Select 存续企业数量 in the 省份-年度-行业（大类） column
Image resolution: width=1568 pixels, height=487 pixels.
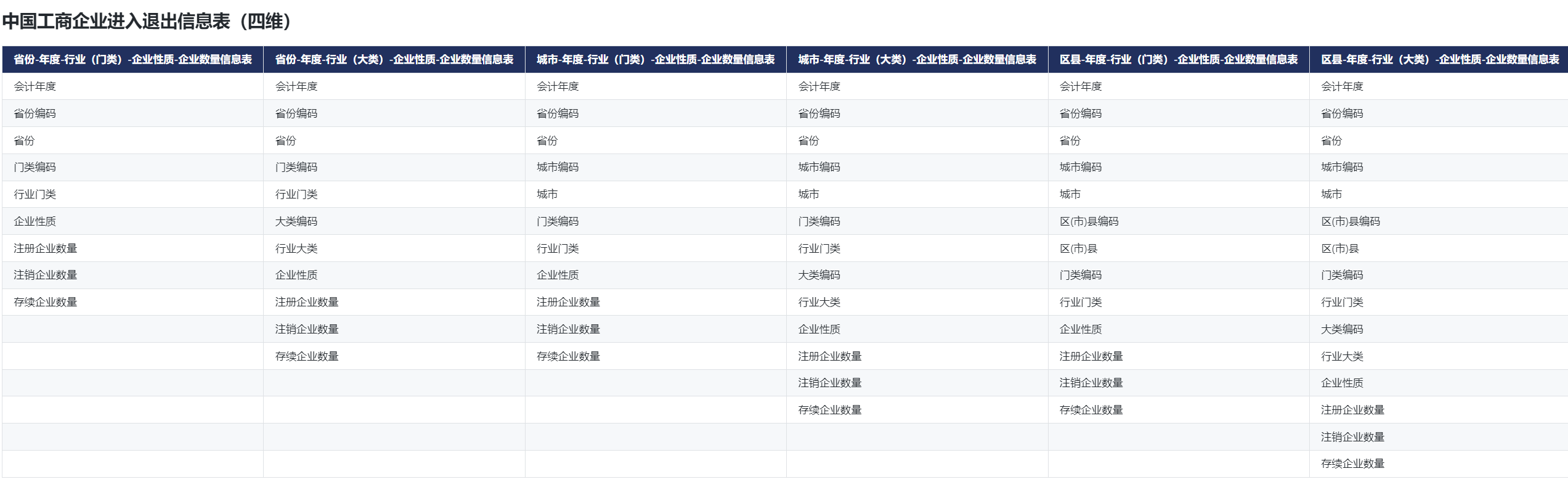coord(307,356)
